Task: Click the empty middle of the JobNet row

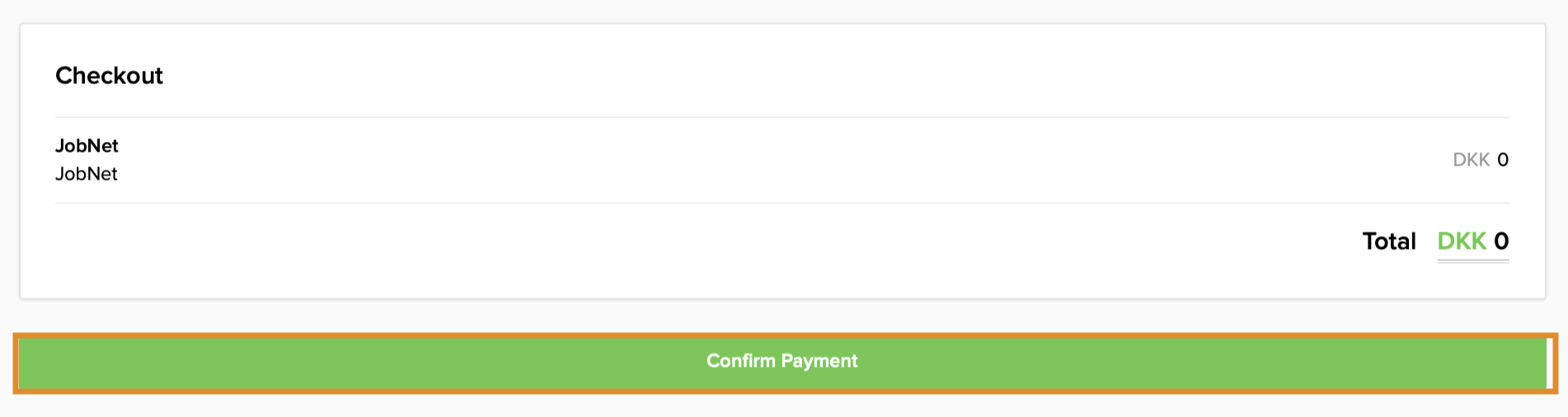Action: click(782, 160)
